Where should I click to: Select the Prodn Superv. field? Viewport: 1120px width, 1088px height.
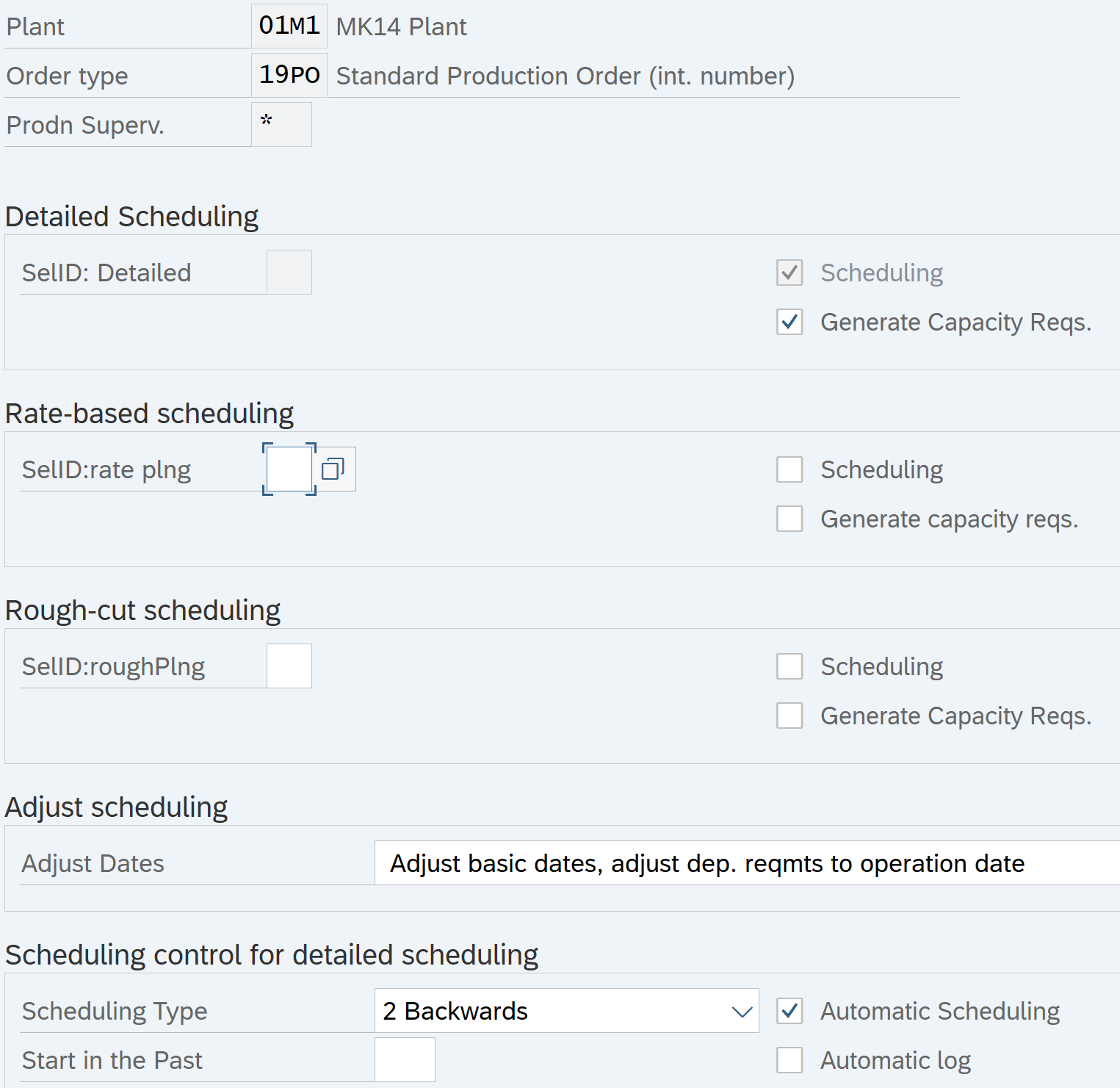click(x=281, y=124)
